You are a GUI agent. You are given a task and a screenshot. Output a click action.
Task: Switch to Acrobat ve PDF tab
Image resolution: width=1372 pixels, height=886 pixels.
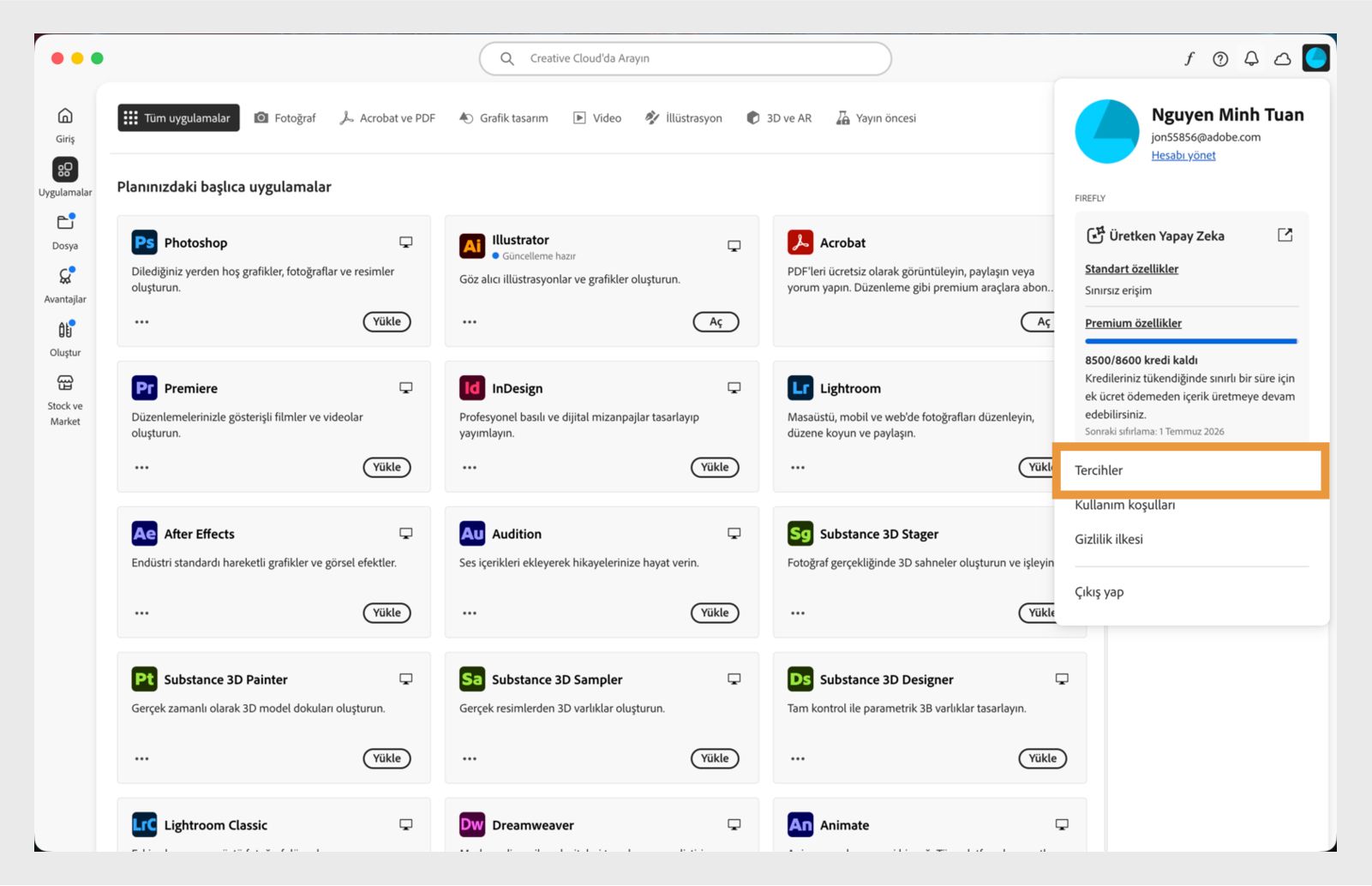[x=387, y=118]
